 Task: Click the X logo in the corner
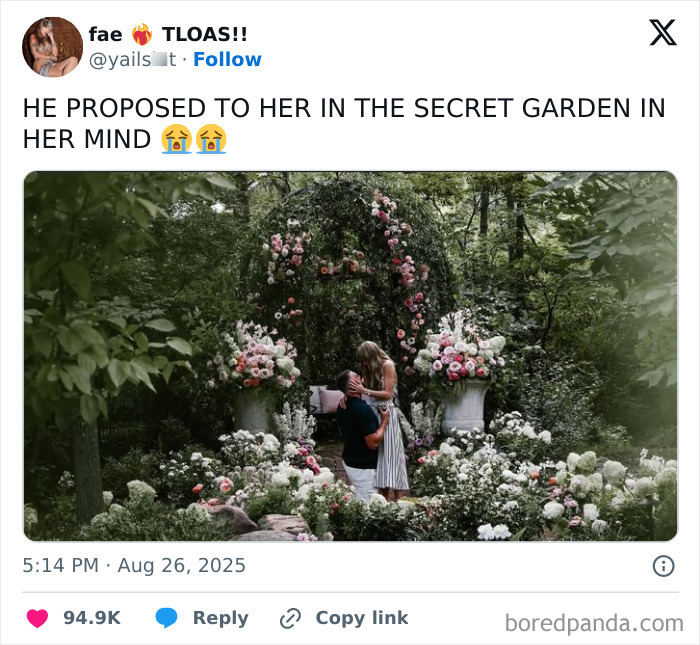pos(663,33)
